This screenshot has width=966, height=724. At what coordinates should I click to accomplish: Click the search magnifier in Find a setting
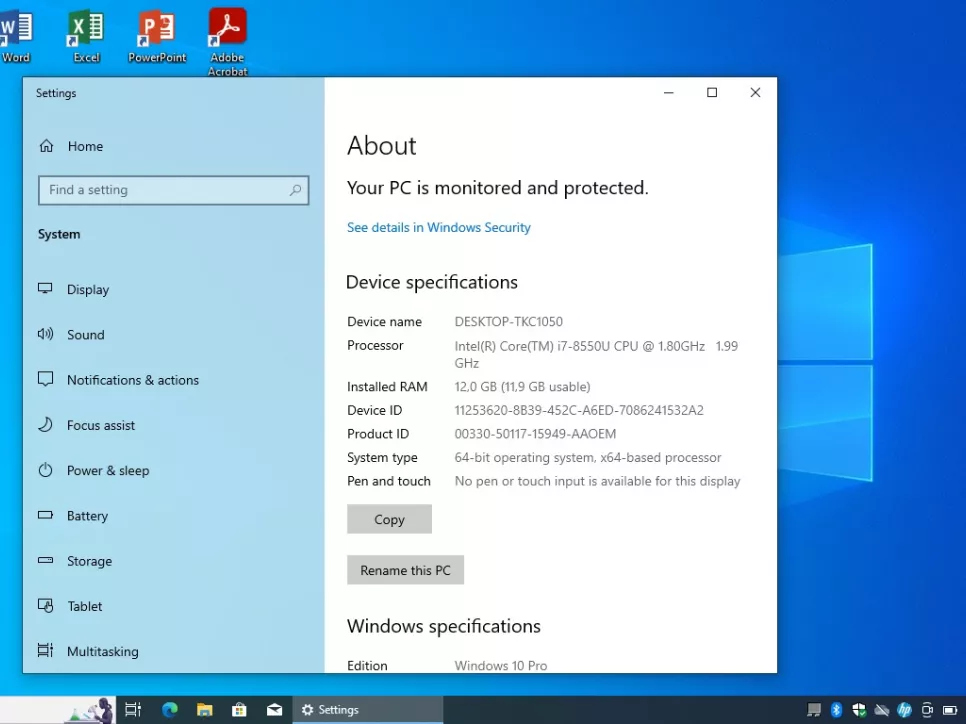(295, 190)
